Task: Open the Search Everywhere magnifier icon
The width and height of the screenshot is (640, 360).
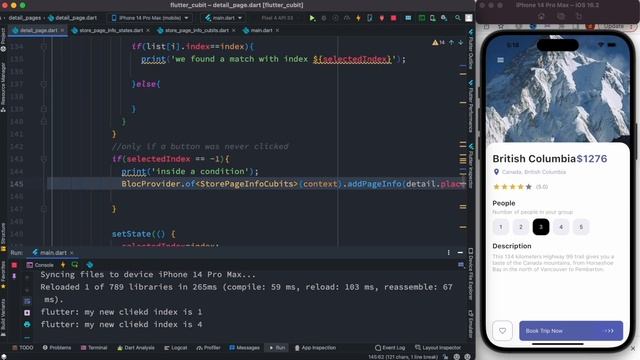Action: pyautogui.click(x=458, y=18)
